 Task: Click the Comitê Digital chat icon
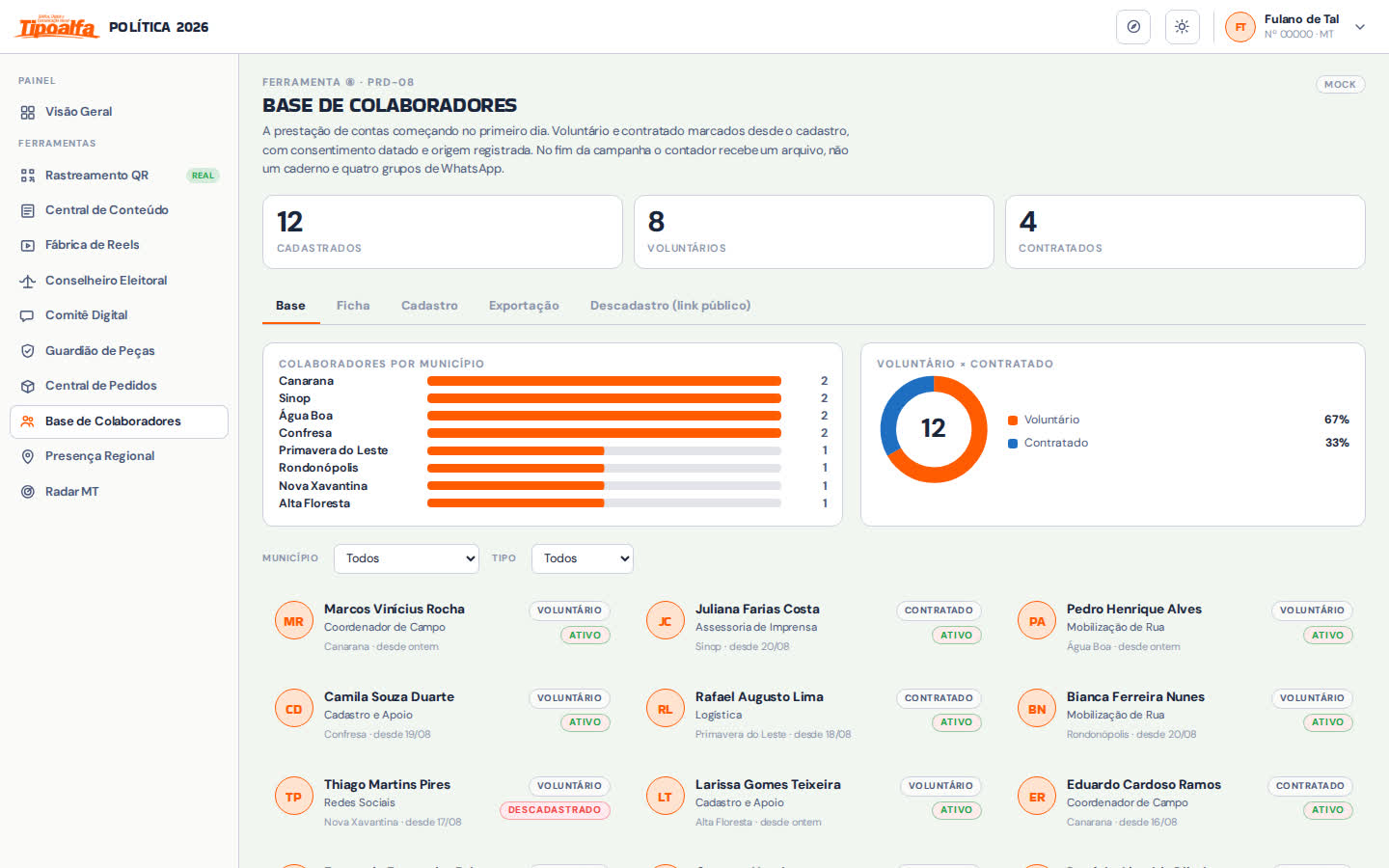click(x=28, y=315)
